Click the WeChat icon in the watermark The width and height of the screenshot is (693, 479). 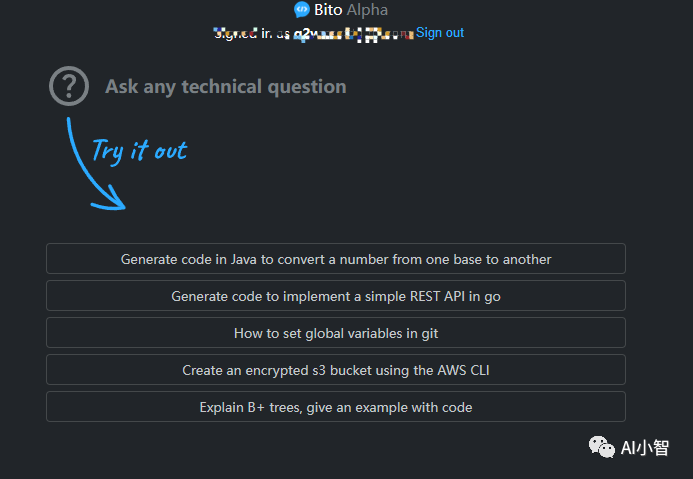pyautogui.click(x=601, y=447)
